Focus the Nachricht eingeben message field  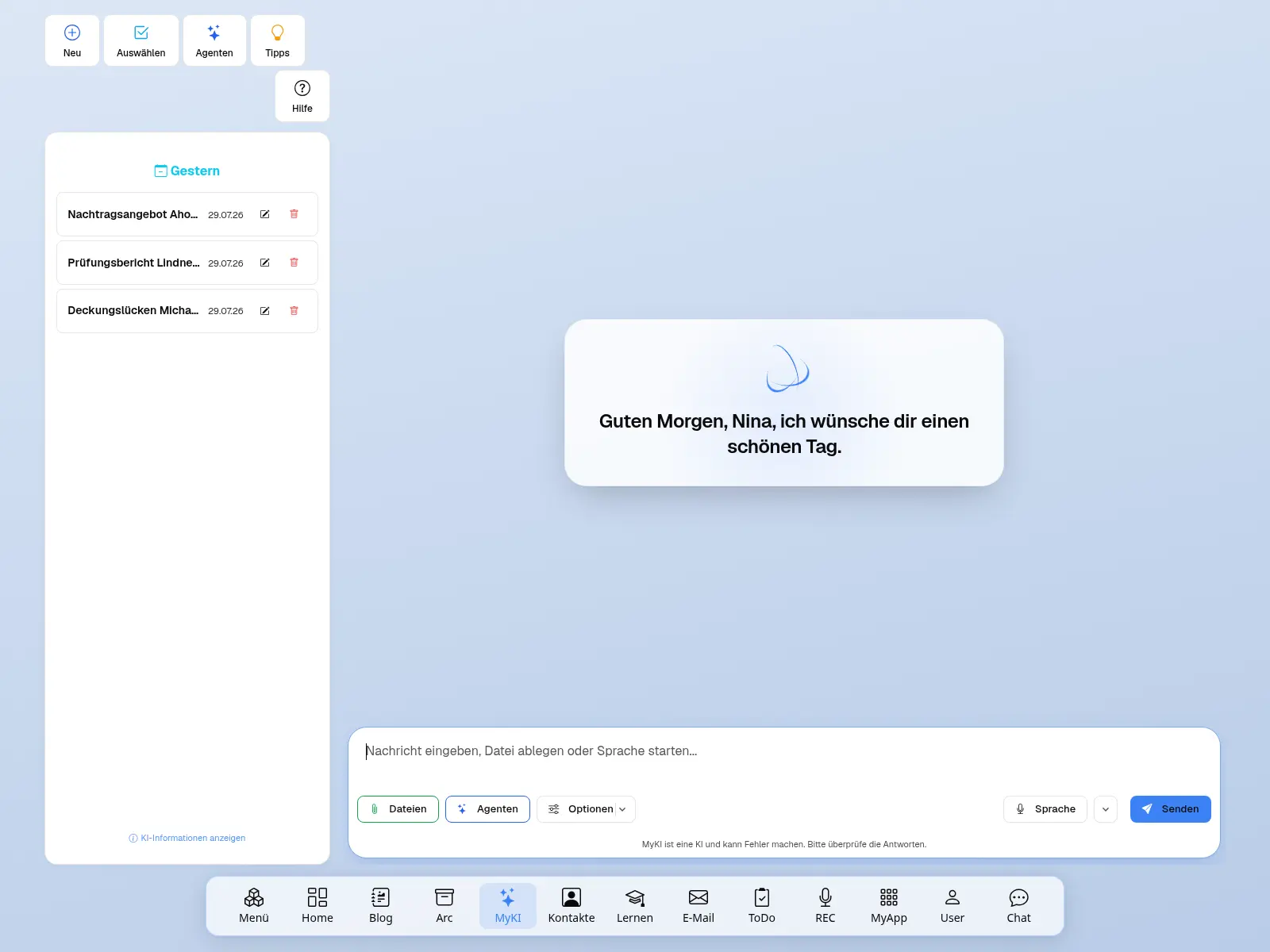[784, 751]
